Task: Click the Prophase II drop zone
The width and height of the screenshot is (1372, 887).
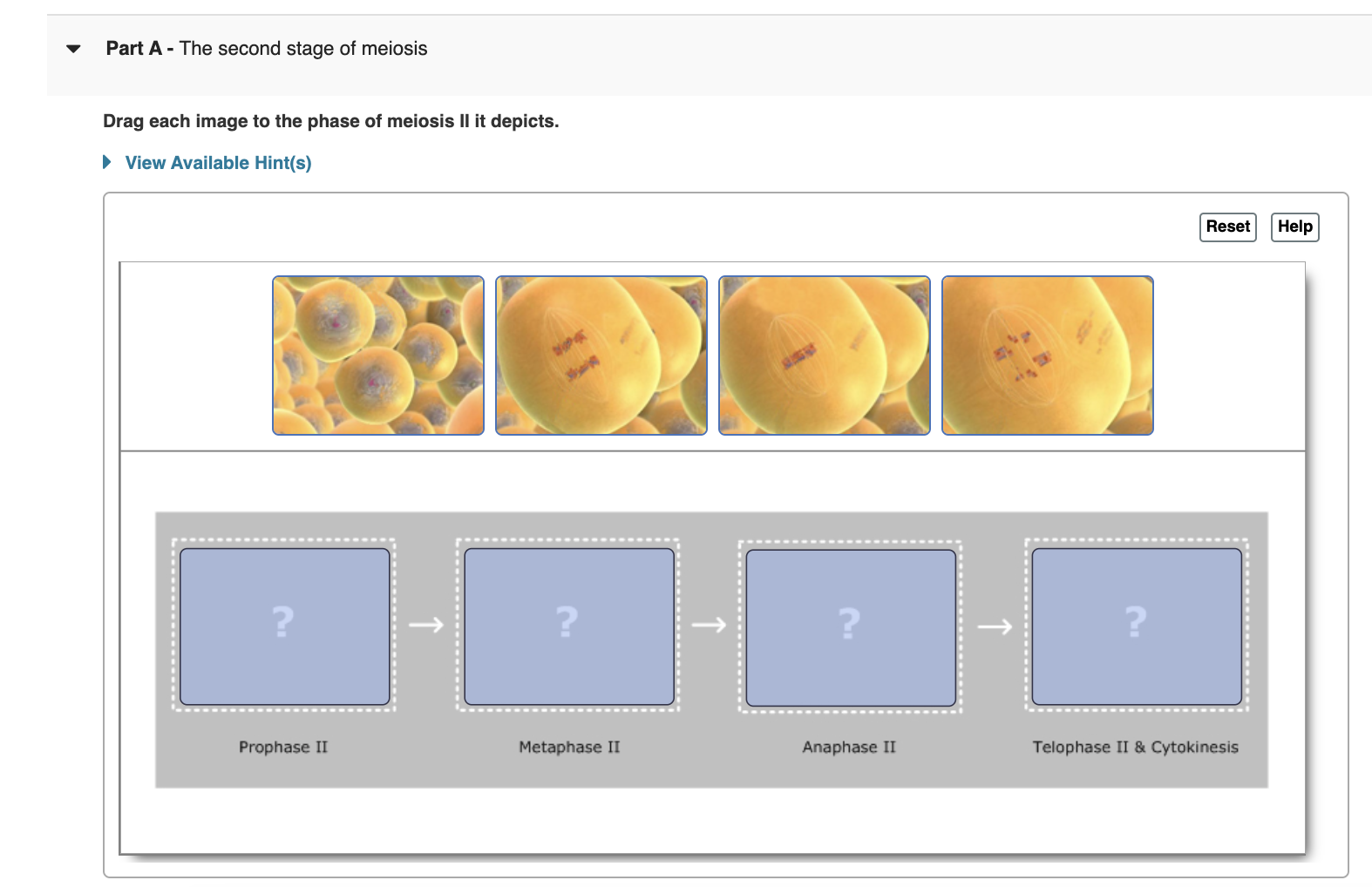Action: (x=283, y=626)
